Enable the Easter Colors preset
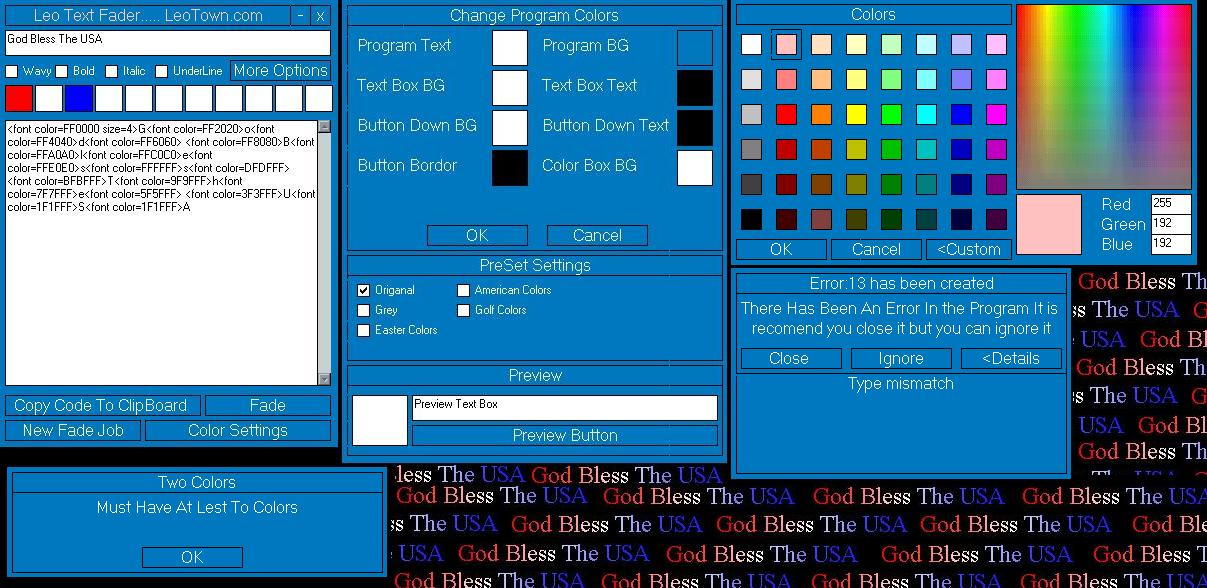The height and width of the screenshot is (588, 1207). click(x=364, y=331)
